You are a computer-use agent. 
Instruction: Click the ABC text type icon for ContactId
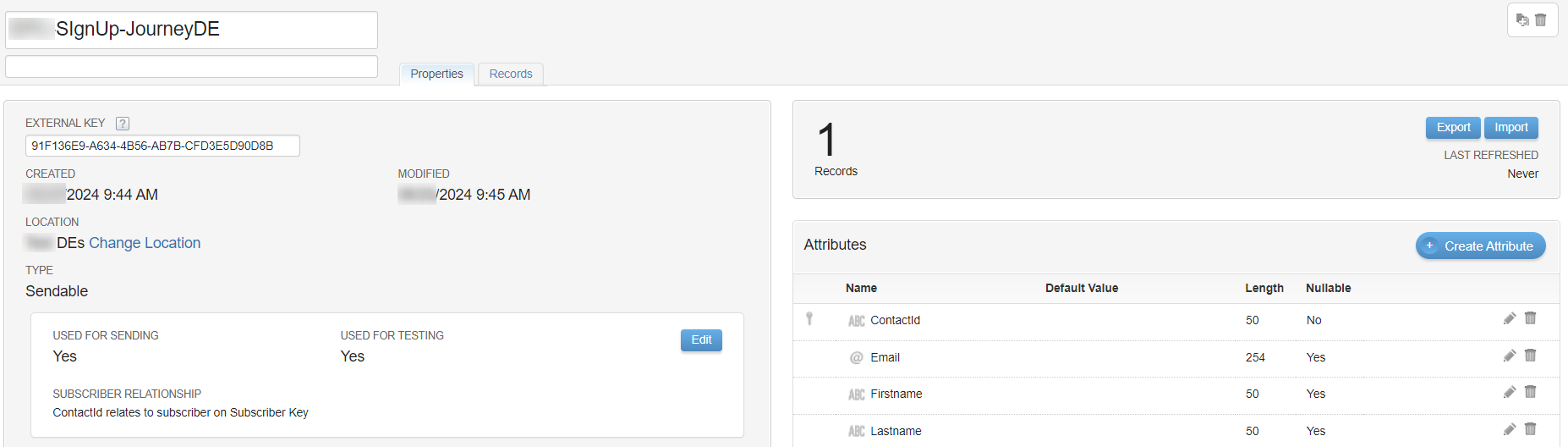pyautogui.click(x=857, y=321)
